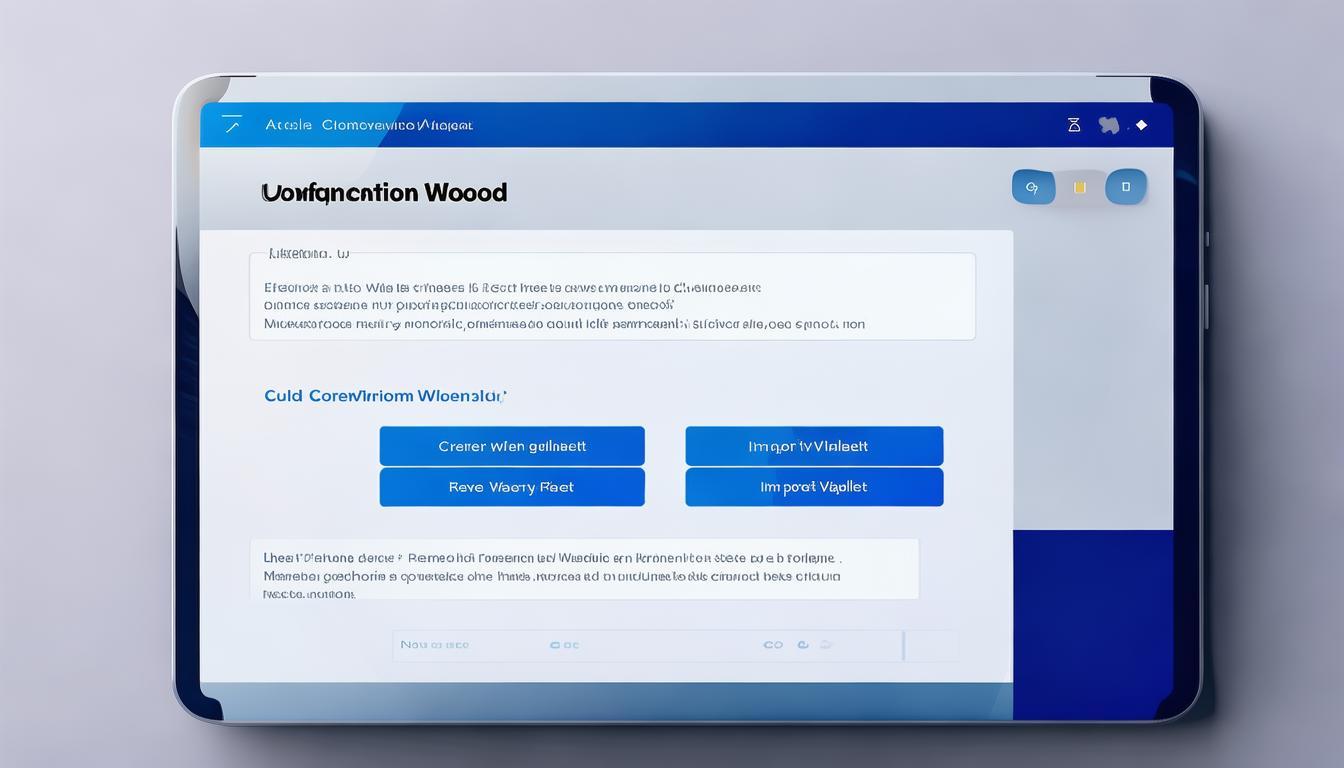Click the 'Crerer Wlen gellnaett' button
This screenshot has width=1344, height=768.
512,446
